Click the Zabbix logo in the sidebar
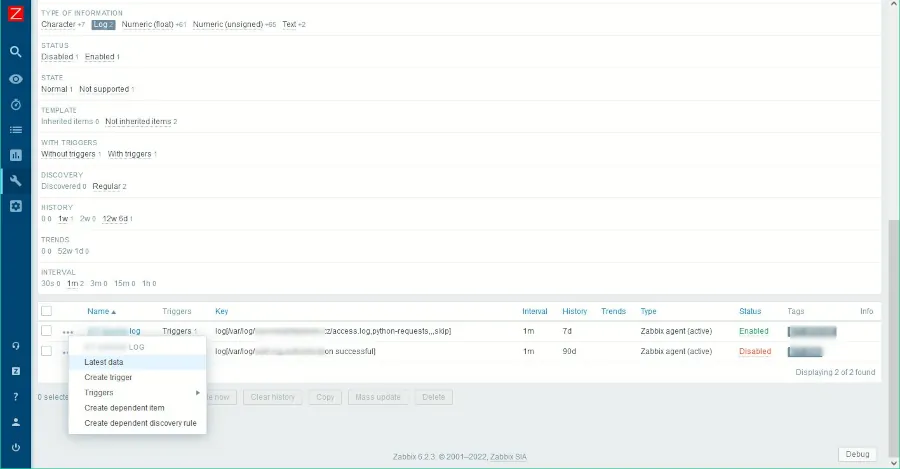The width and height of the screenshot is (900, 469). point(15,15)
